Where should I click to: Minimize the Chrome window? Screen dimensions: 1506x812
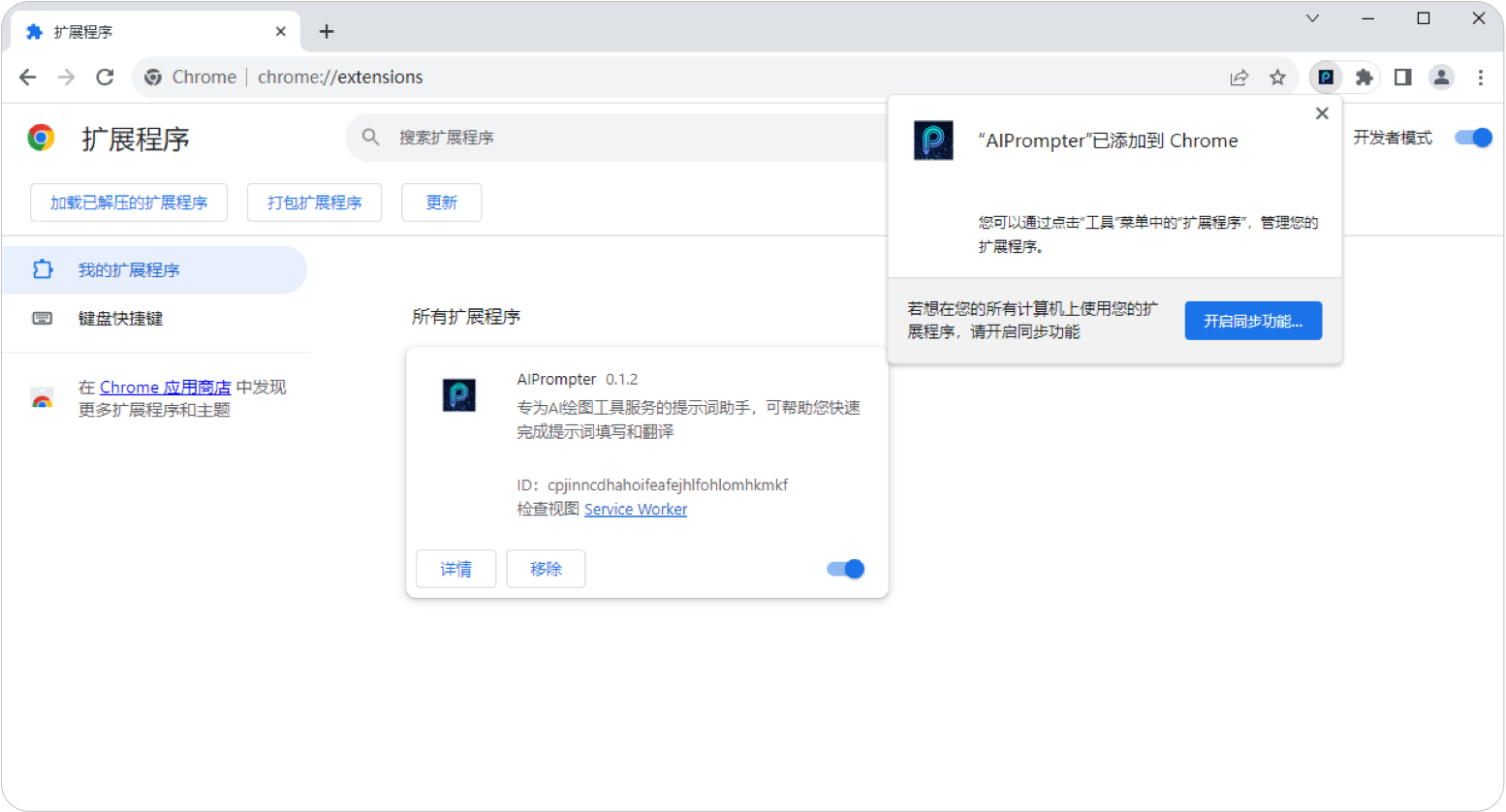coord(1368,18)
